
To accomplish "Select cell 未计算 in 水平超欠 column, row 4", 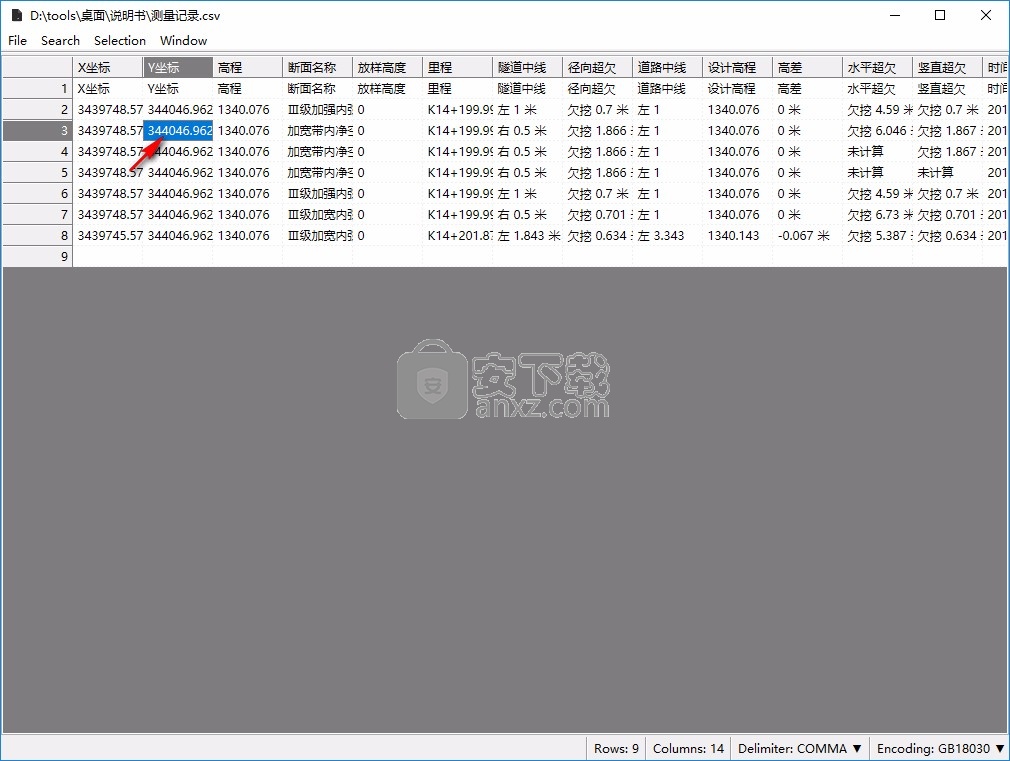I will coord(877,151).
